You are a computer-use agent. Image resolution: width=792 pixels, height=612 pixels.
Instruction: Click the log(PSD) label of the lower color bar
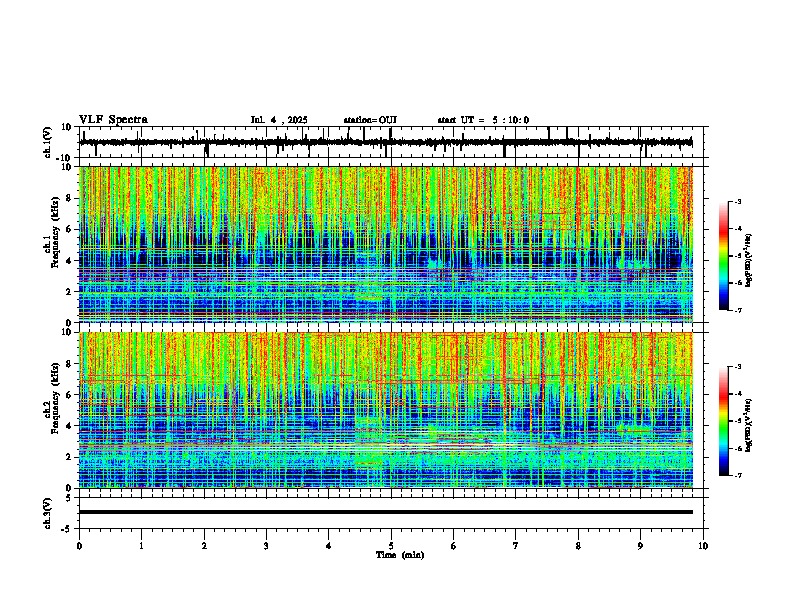point(749,425)
